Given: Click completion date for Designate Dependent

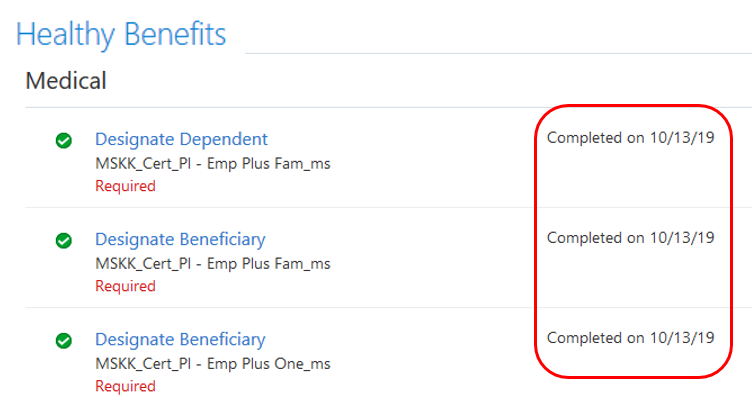Looking at the screenshot, I should (x=630, y=138).
